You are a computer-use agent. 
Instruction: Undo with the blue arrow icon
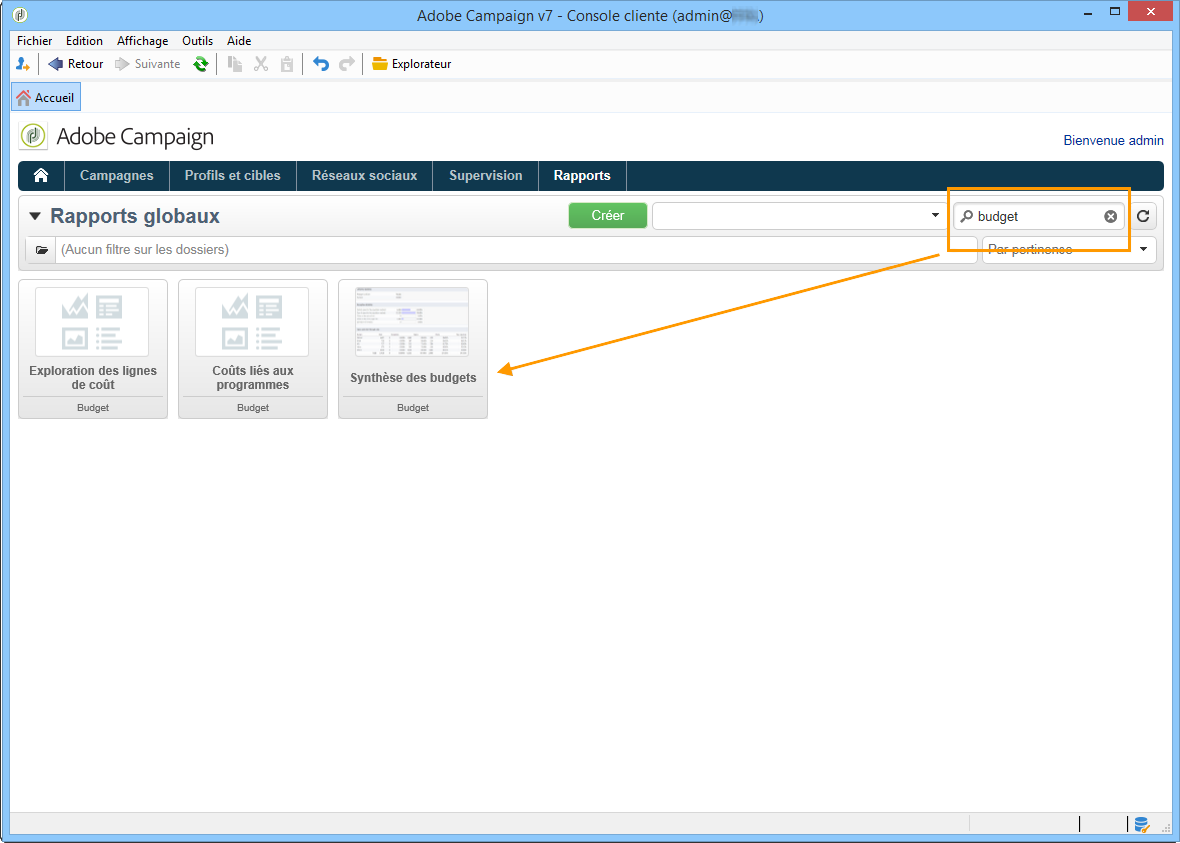(321, 64)
